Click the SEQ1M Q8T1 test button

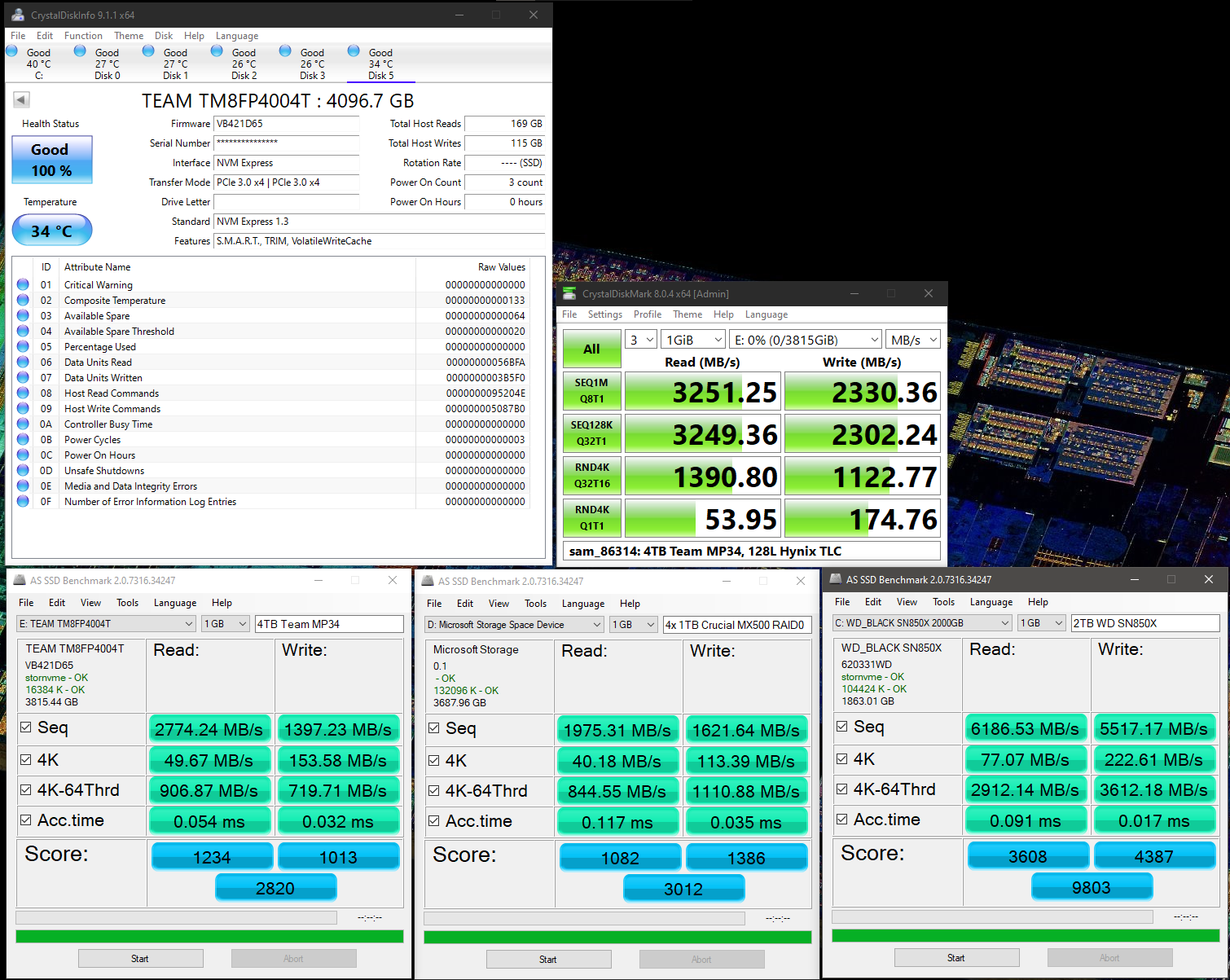tap(591, 391)
